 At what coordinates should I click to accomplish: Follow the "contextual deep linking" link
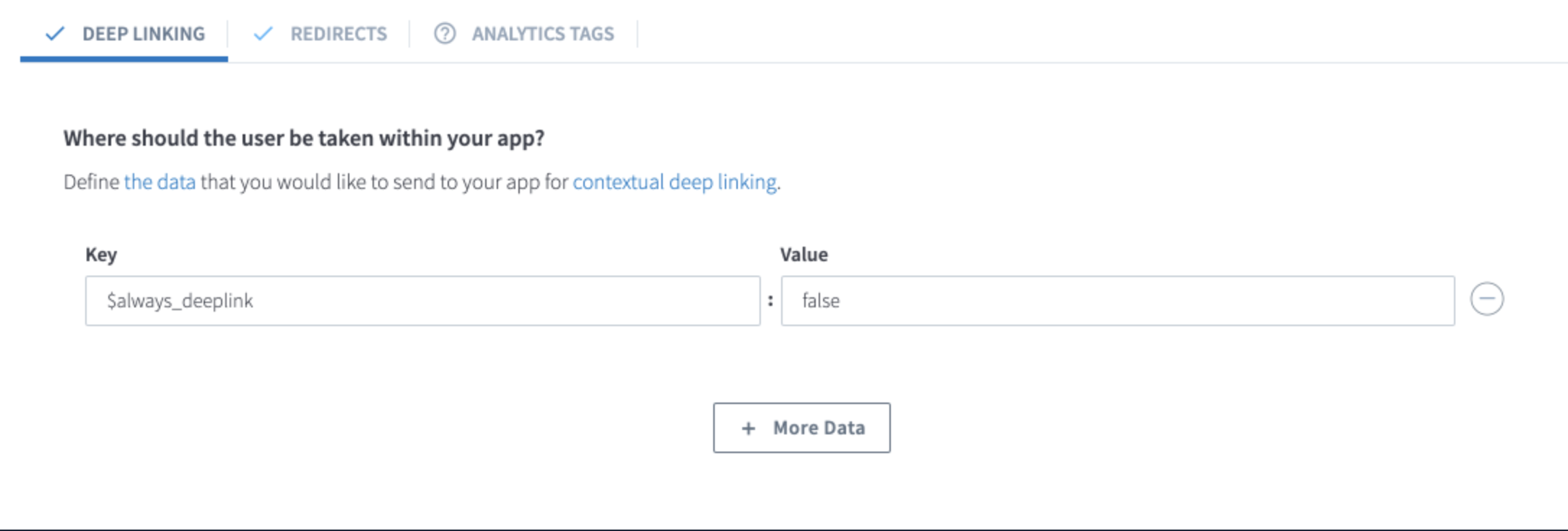click(x=674, y=182)
